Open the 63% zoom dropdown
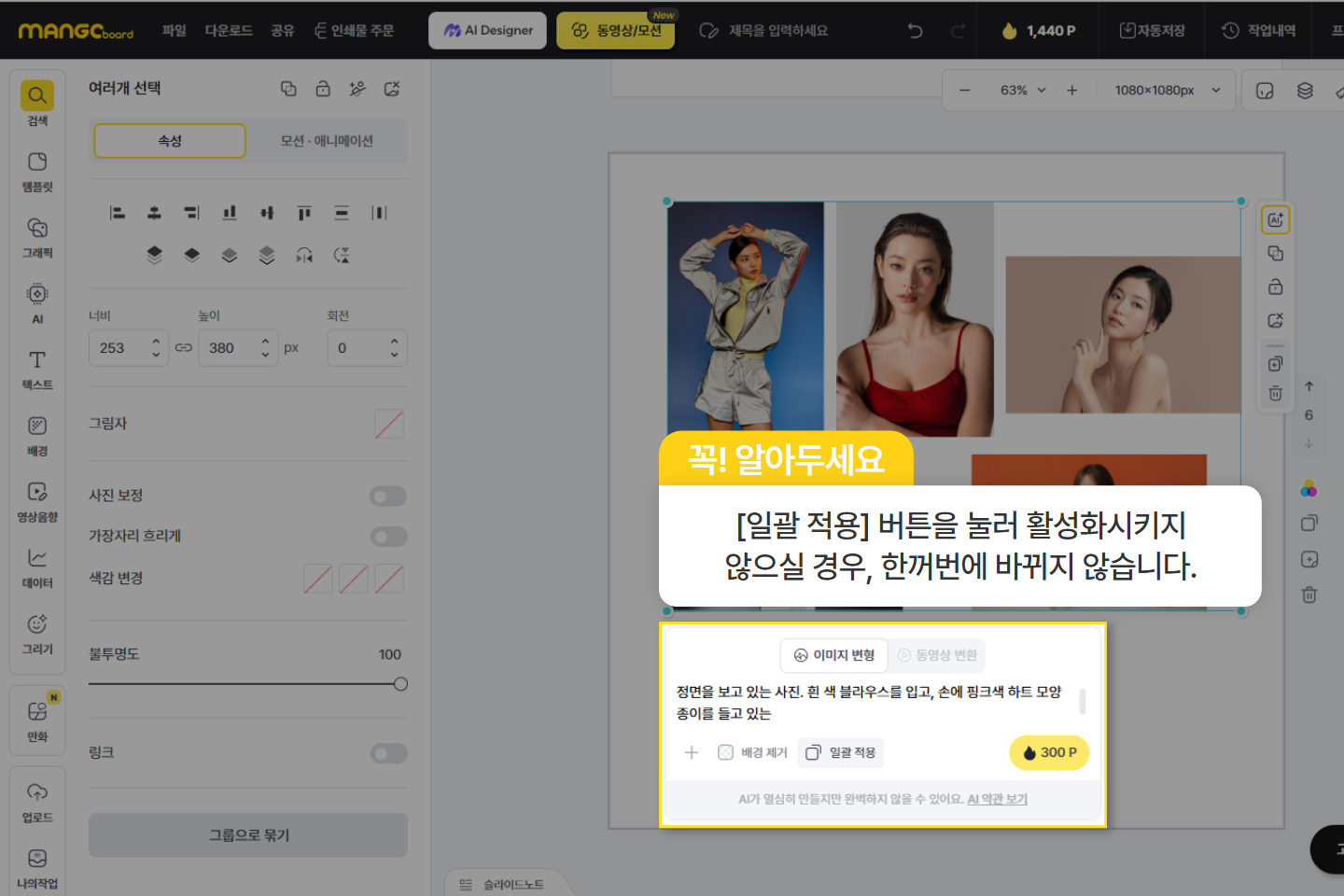 coord(1023,91)
